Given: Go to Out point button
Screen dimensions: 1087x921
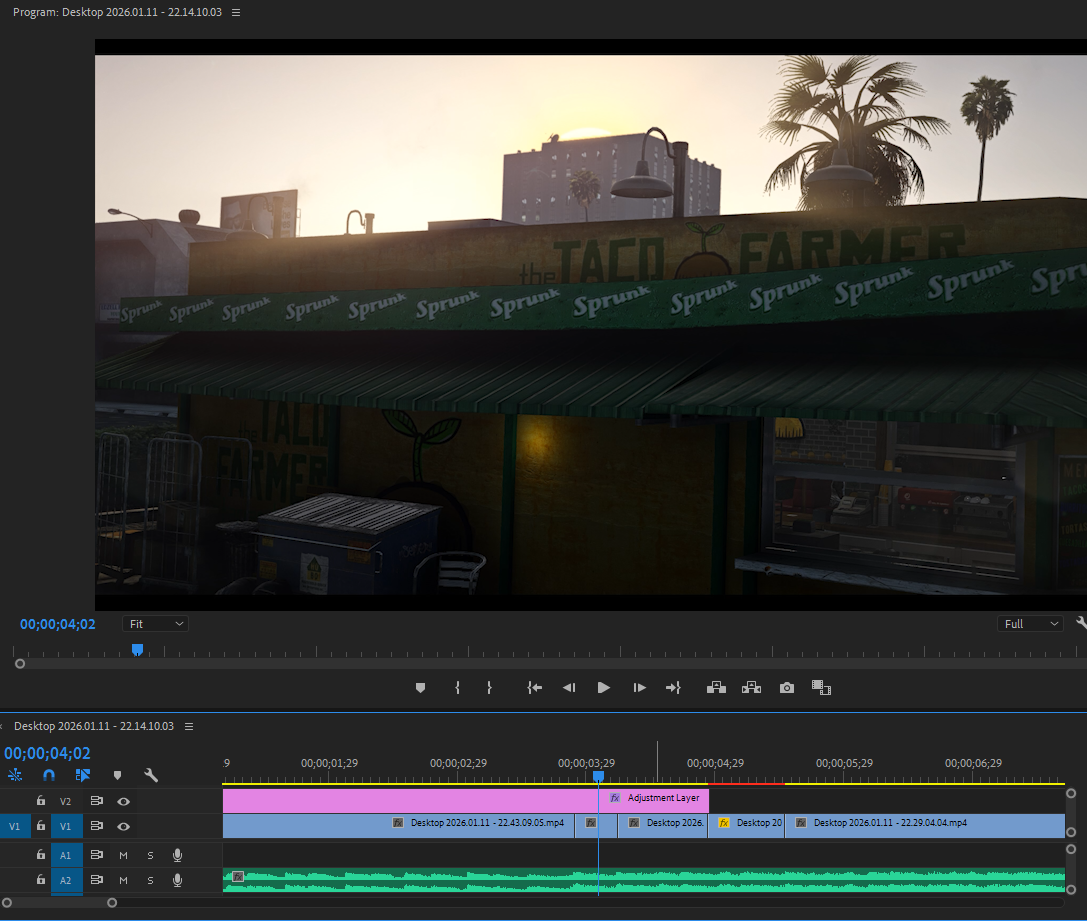Looking at the screenshot, I should coord(673,687).
